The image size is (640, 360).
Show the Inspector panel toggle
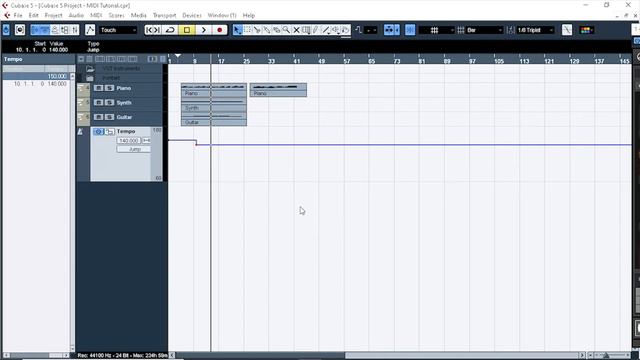[x=36, y=30]
